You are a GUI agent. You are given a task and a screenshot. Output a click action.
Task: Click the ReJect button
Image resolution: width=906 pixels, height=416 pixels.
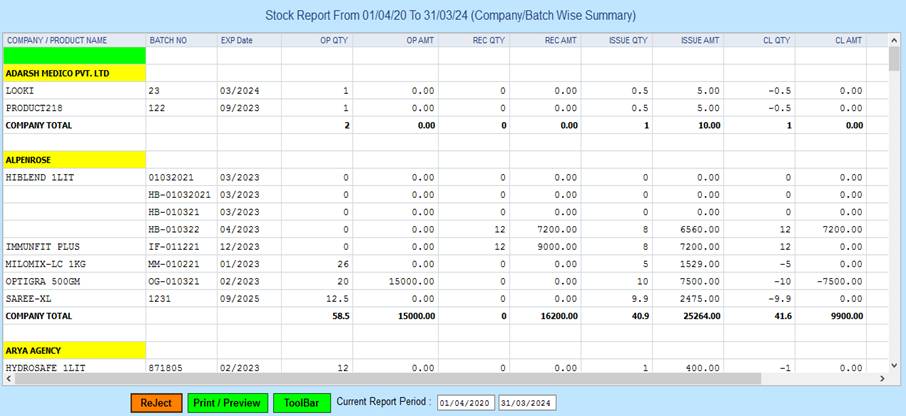tap(156, 403)
